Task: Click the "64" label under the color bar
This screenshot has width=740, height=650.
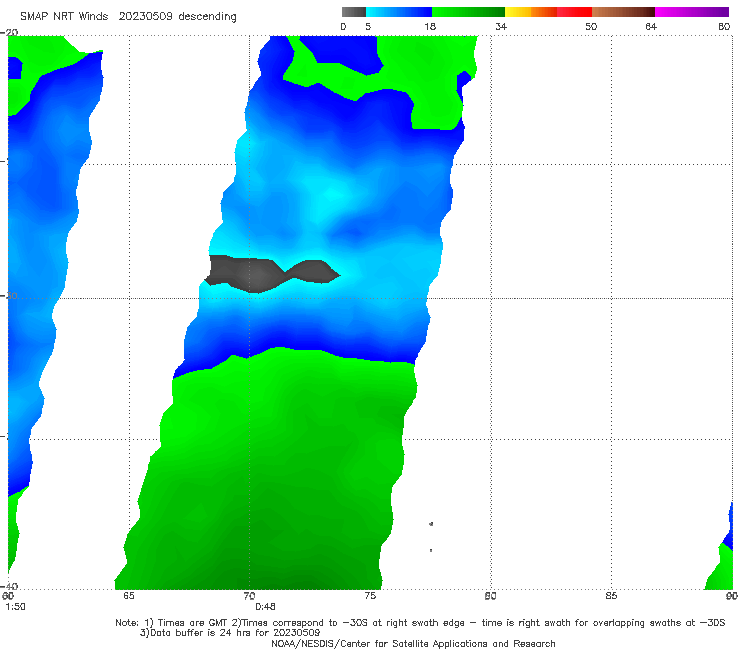Action: (x=651, y=26)
